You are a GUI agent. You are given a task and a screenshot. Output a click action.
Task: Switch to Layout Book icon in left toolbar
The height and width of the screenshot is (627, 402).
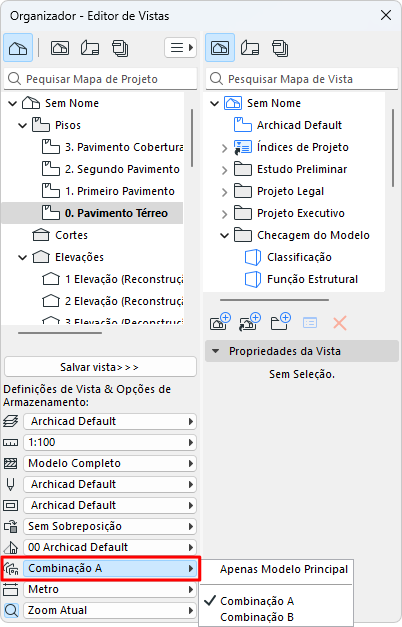pos(90,48)
